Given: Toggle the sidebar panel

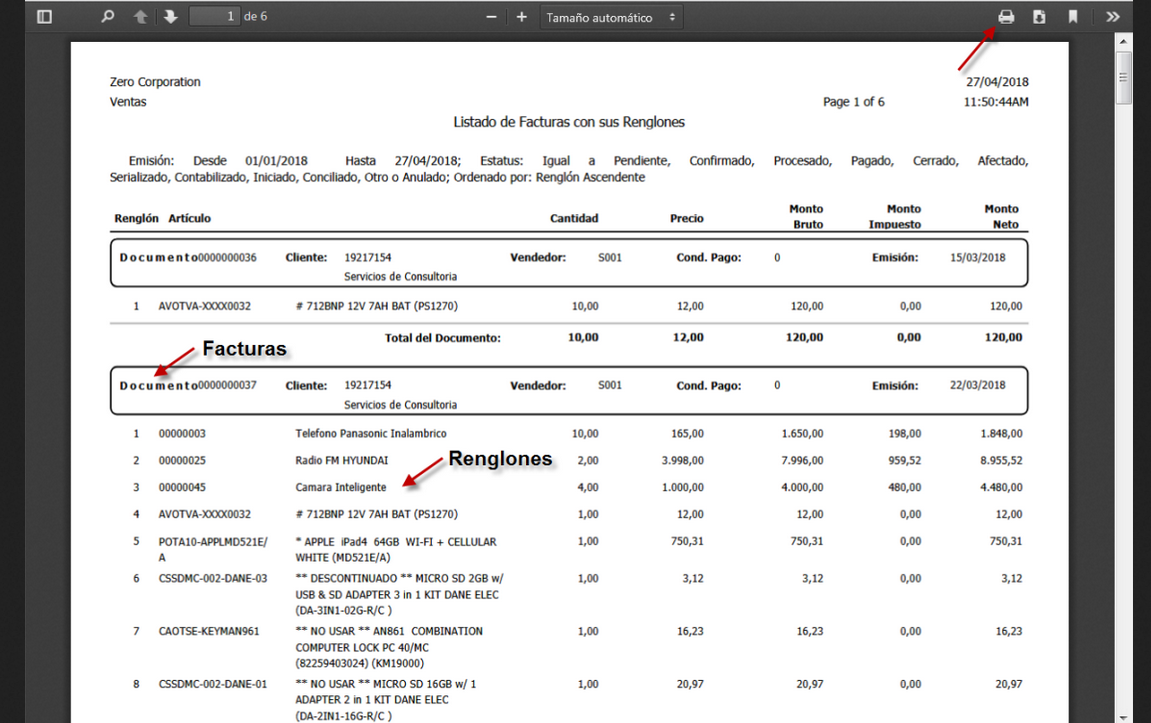Looking at the screenshot, I should (44, 17).
